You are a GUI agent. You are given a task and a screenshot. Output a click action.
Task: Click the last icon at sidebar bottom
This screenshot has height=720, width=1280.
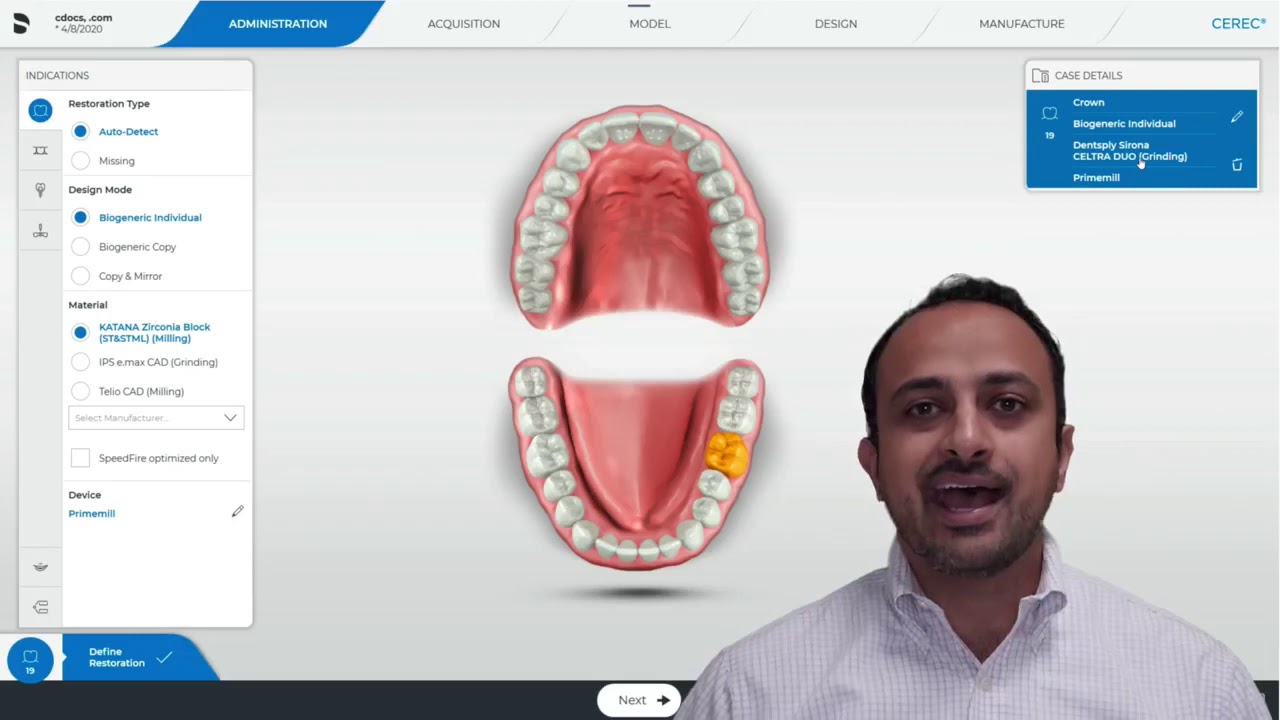(40, 607)
